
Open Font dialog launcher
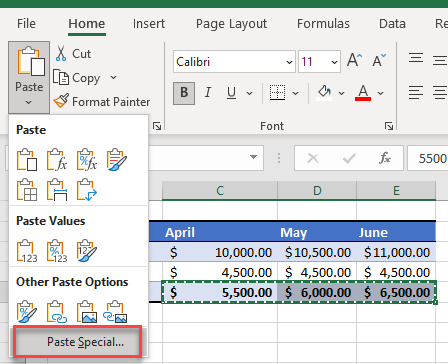(x=389, y=126)
